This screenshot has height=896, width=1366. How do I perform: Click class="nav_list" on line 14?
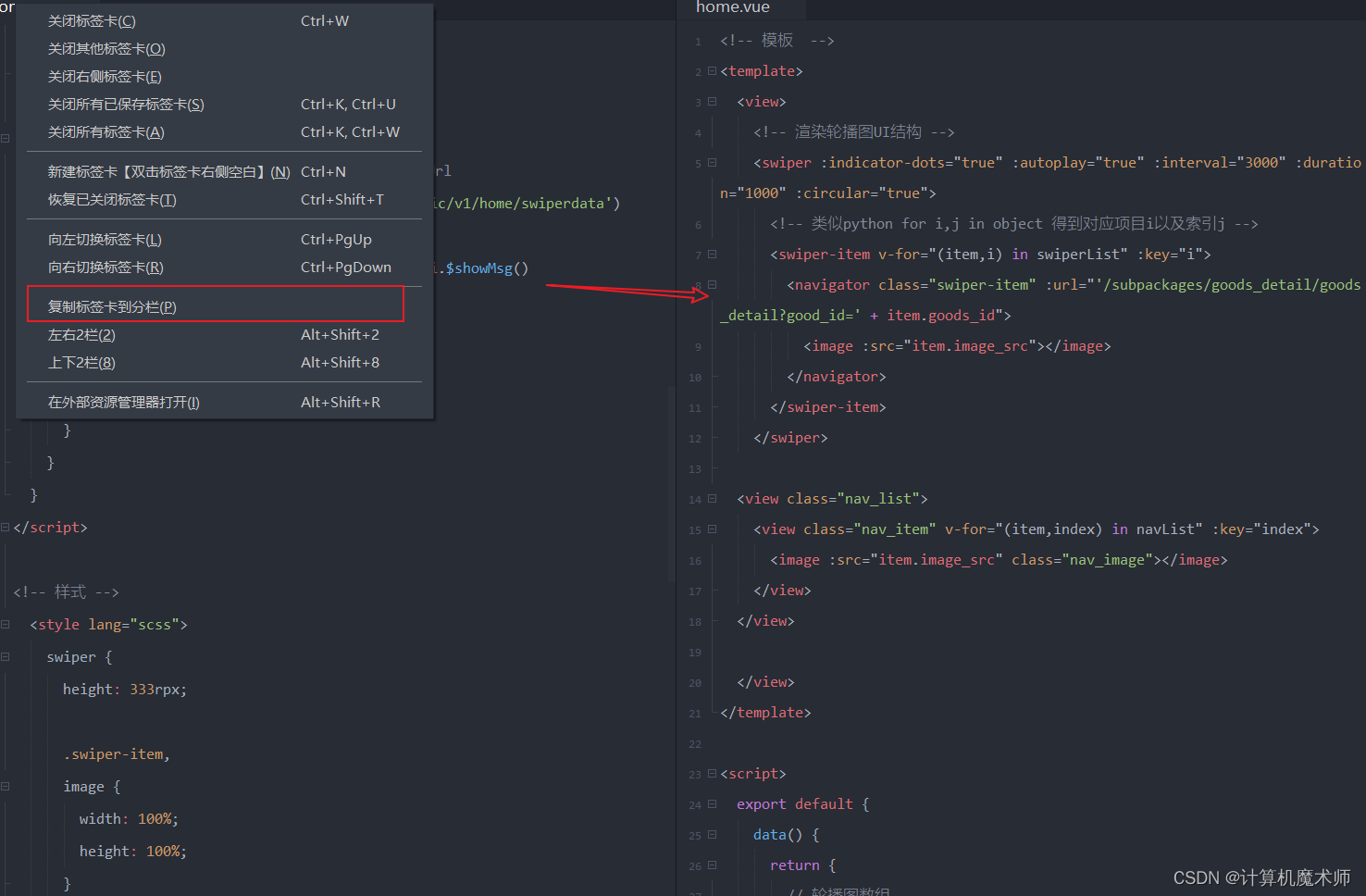(853, 498)
